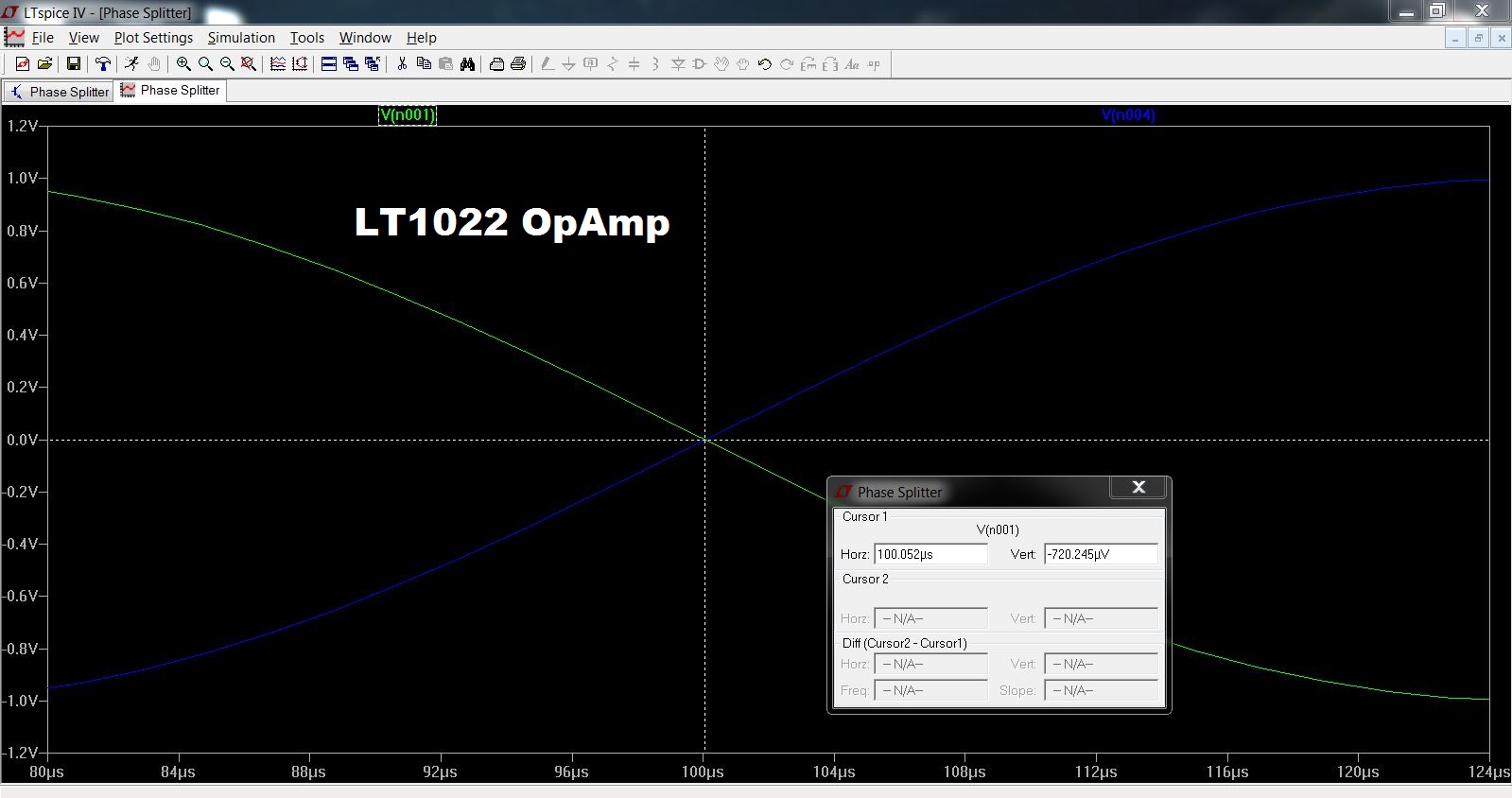Click the Place Resistor icon
This screenshot has height=798, width=1512.
(613, 64)
